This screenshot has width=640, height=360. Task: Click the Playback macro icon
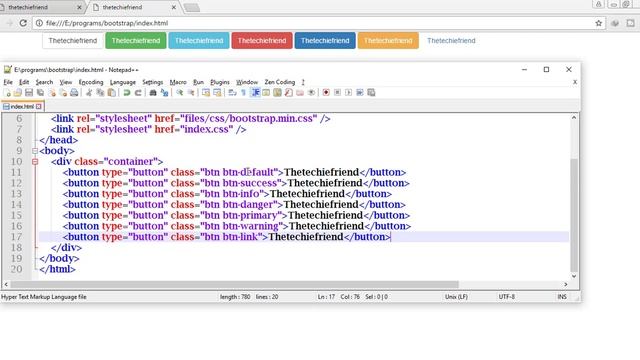point(348,93)
